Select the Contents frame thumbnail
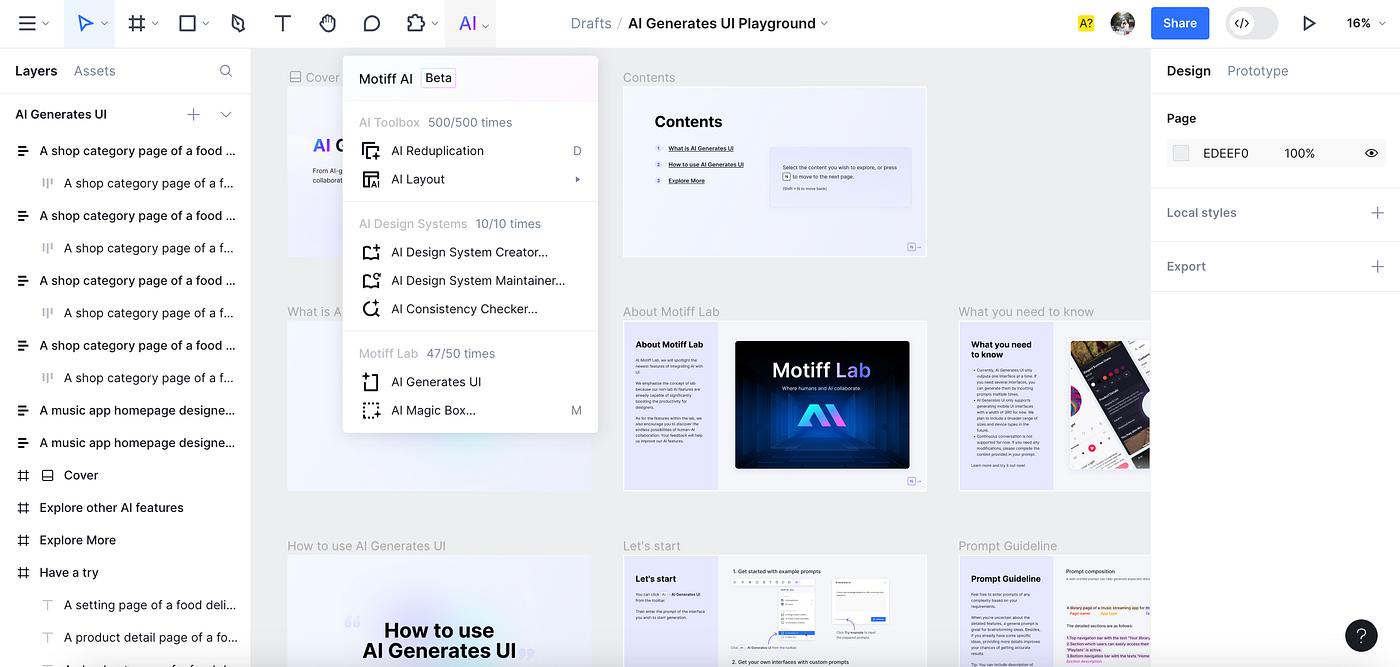This screenshot has height=667, width=1400. click(775, 172)
